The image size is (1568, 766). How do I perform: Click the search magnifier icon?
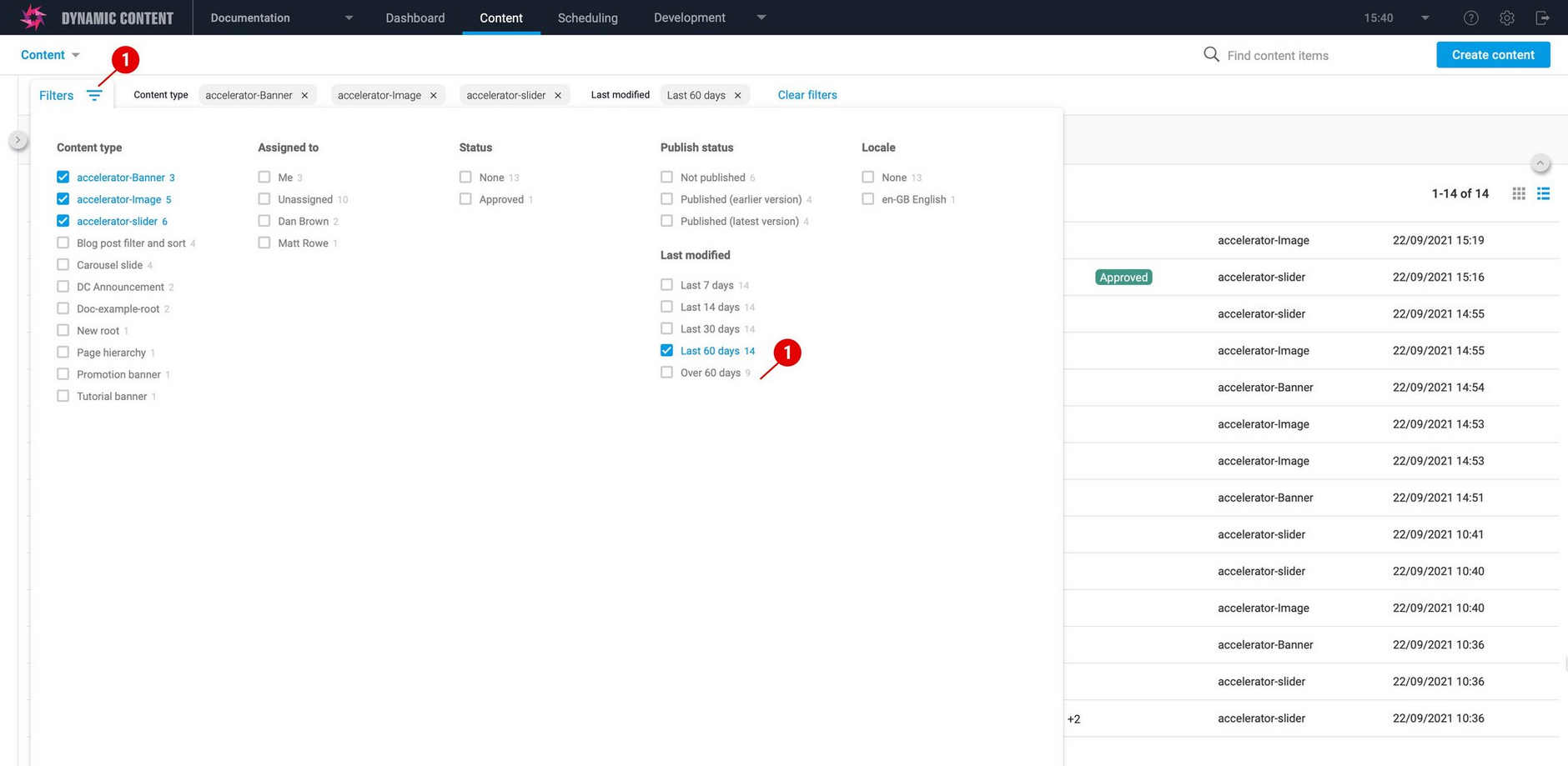coord(1211,55)
